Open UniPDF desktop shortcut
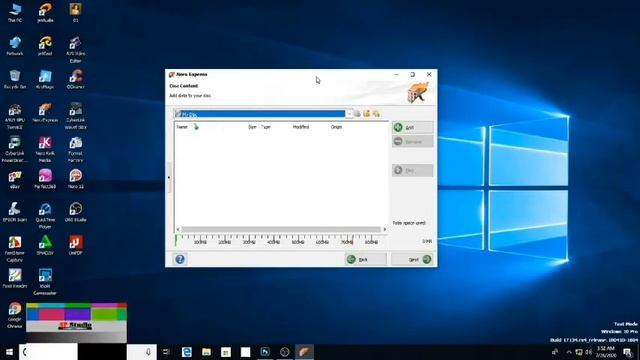The width and height of the screenshot is (640, 360). [76, 246]
